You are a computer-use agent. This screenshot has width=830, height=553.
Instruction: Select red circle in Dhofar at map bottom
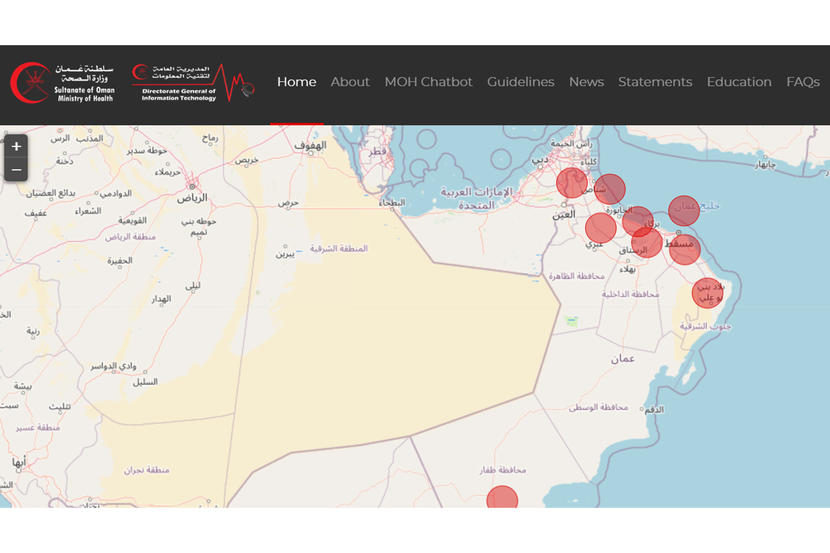(x=502, y=497)
